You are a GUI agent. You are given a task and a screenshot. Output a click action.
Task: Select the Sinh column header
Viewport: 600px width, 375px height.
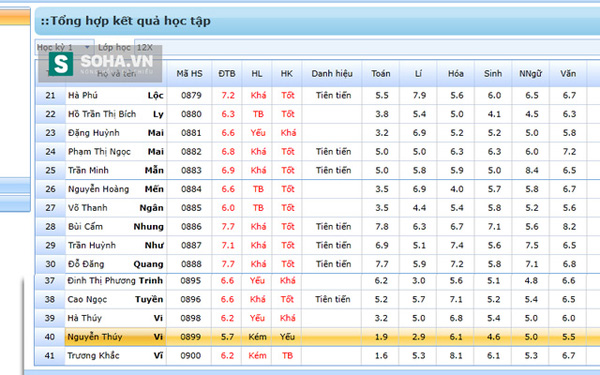[493, 73]
